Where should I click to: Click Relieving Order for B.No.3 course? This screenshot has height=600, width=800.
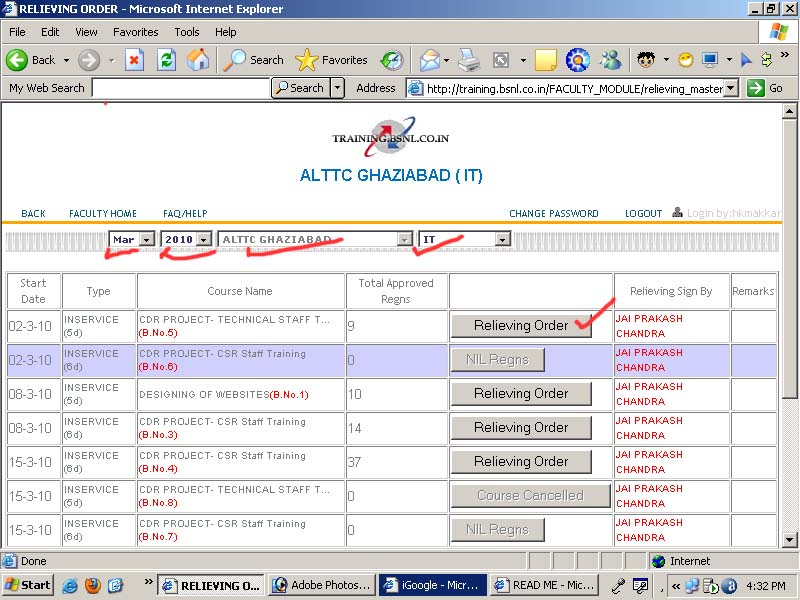[x=521, y=428]
